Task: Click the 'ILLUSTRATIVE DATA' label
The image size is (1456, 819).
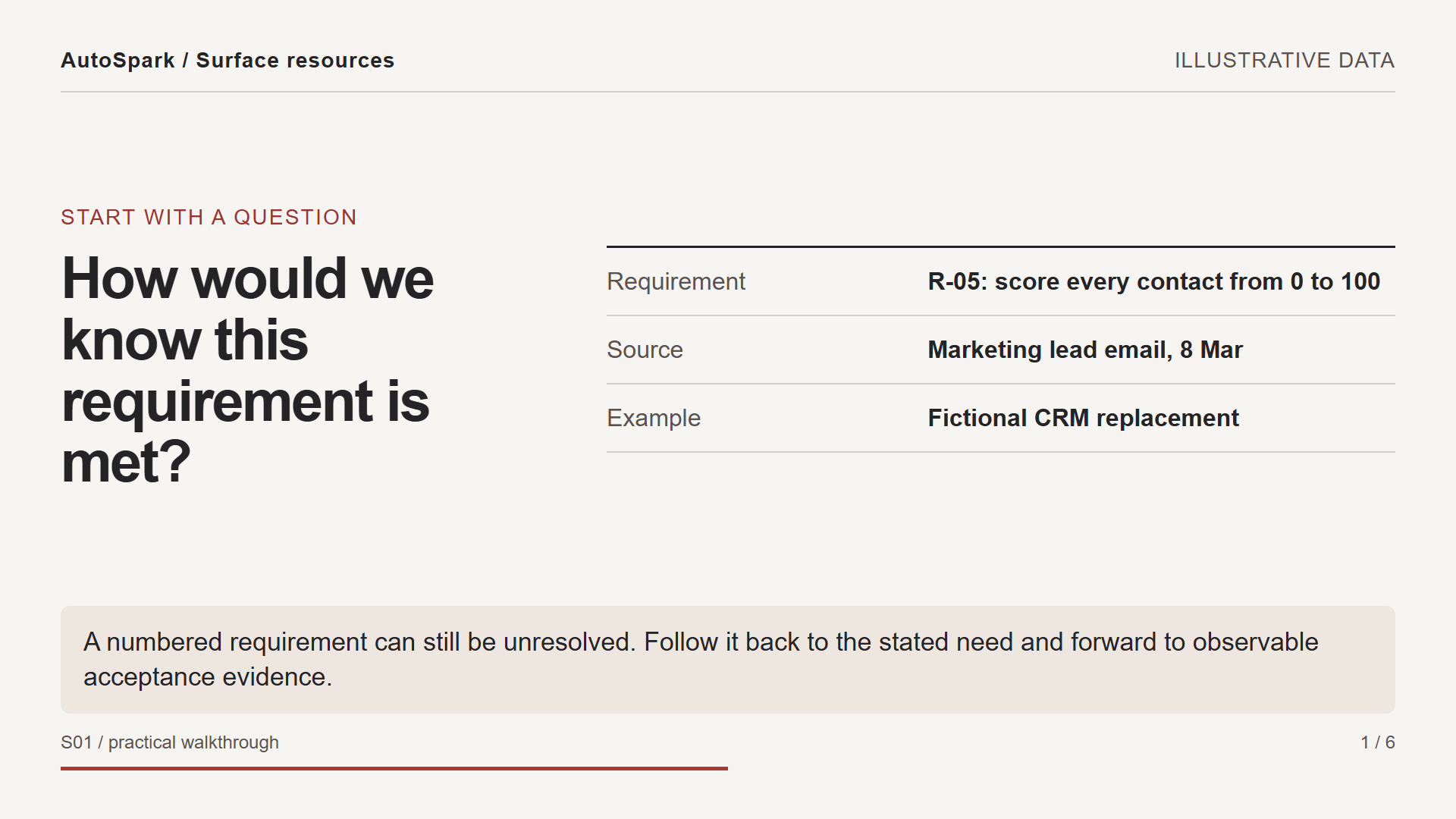Action: click(1285, 61)
